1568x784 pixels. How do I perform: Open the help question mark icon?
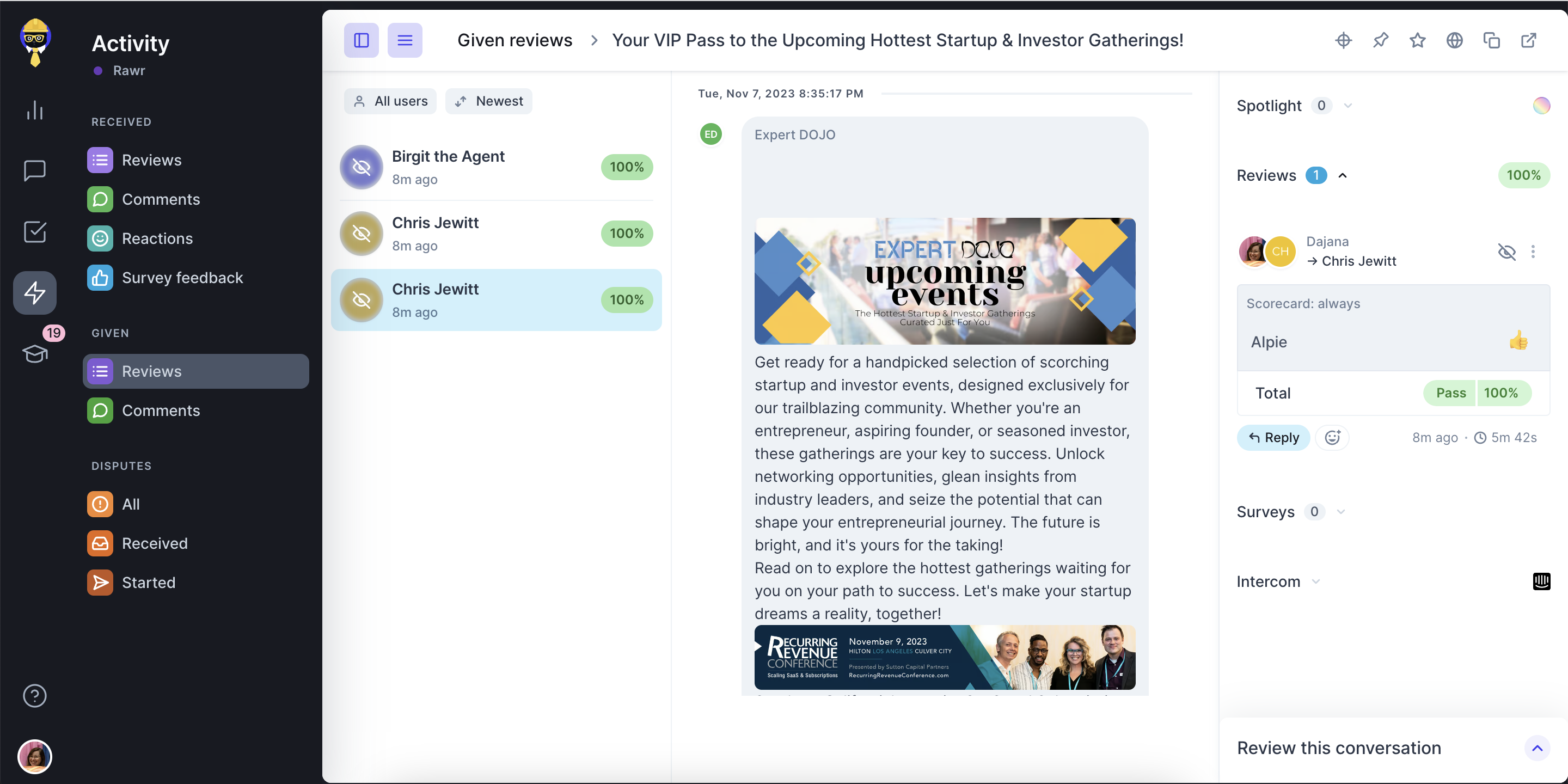coord(35,696)
